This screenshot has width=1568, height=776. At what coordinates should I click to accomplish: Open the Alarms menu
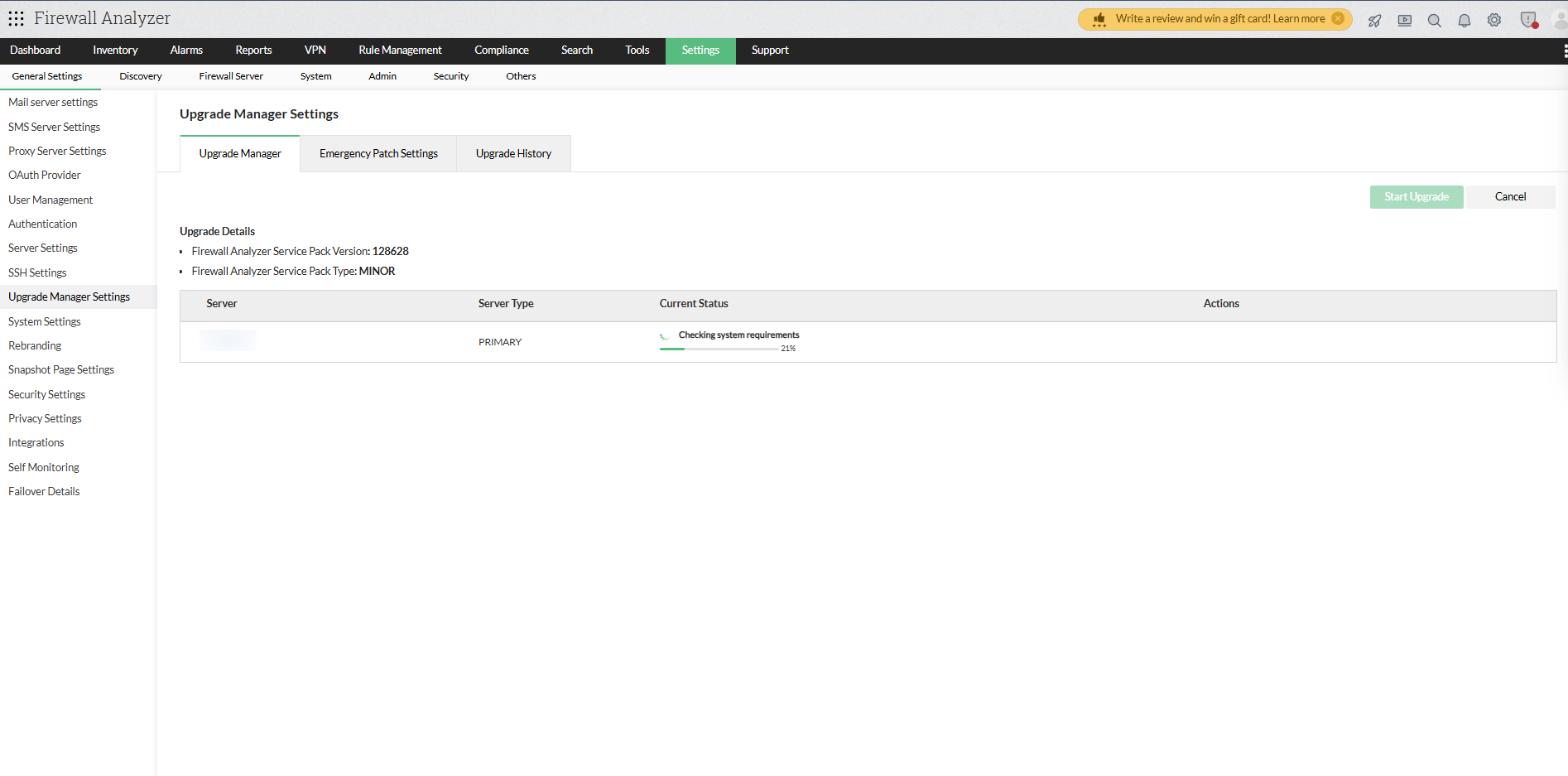click(x=186, y=51)
